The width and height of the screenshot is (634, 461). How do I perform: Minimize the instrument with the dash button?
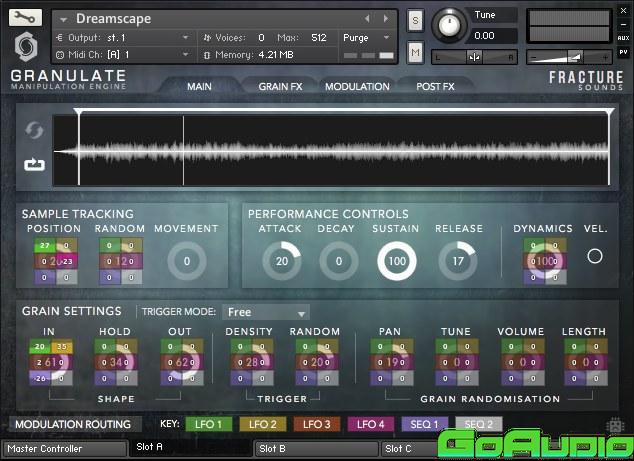click(623, 24)
